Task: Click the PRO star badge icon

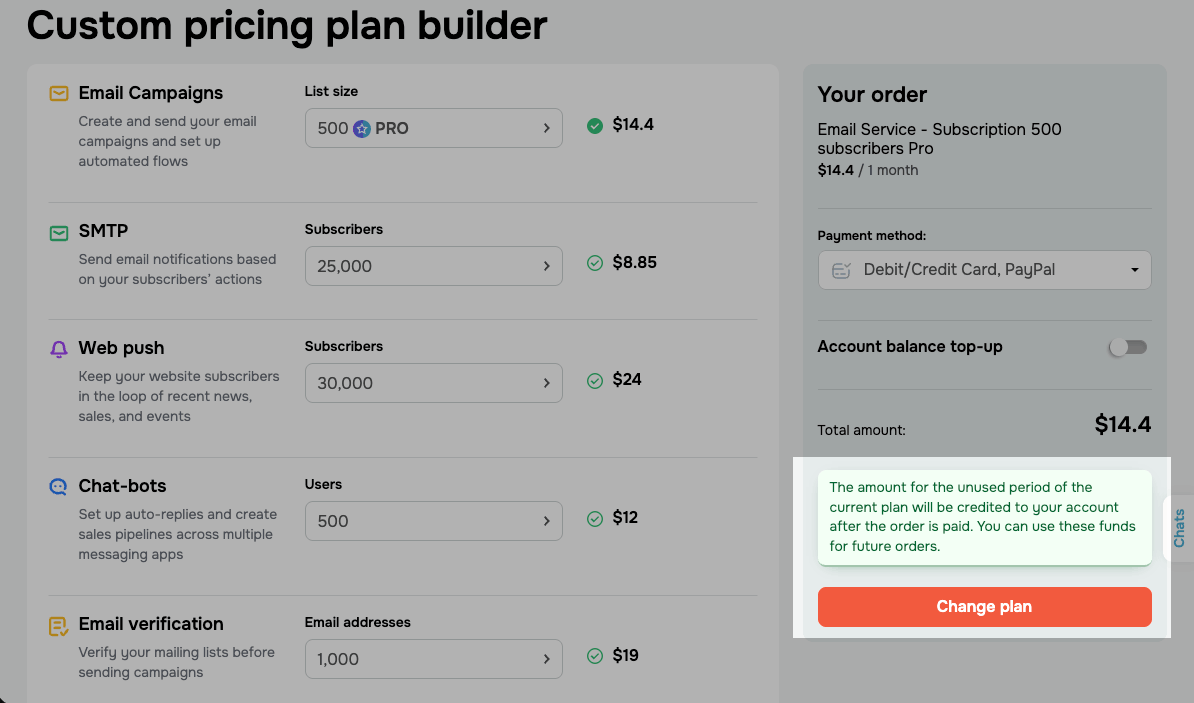Action: point(362,129)
